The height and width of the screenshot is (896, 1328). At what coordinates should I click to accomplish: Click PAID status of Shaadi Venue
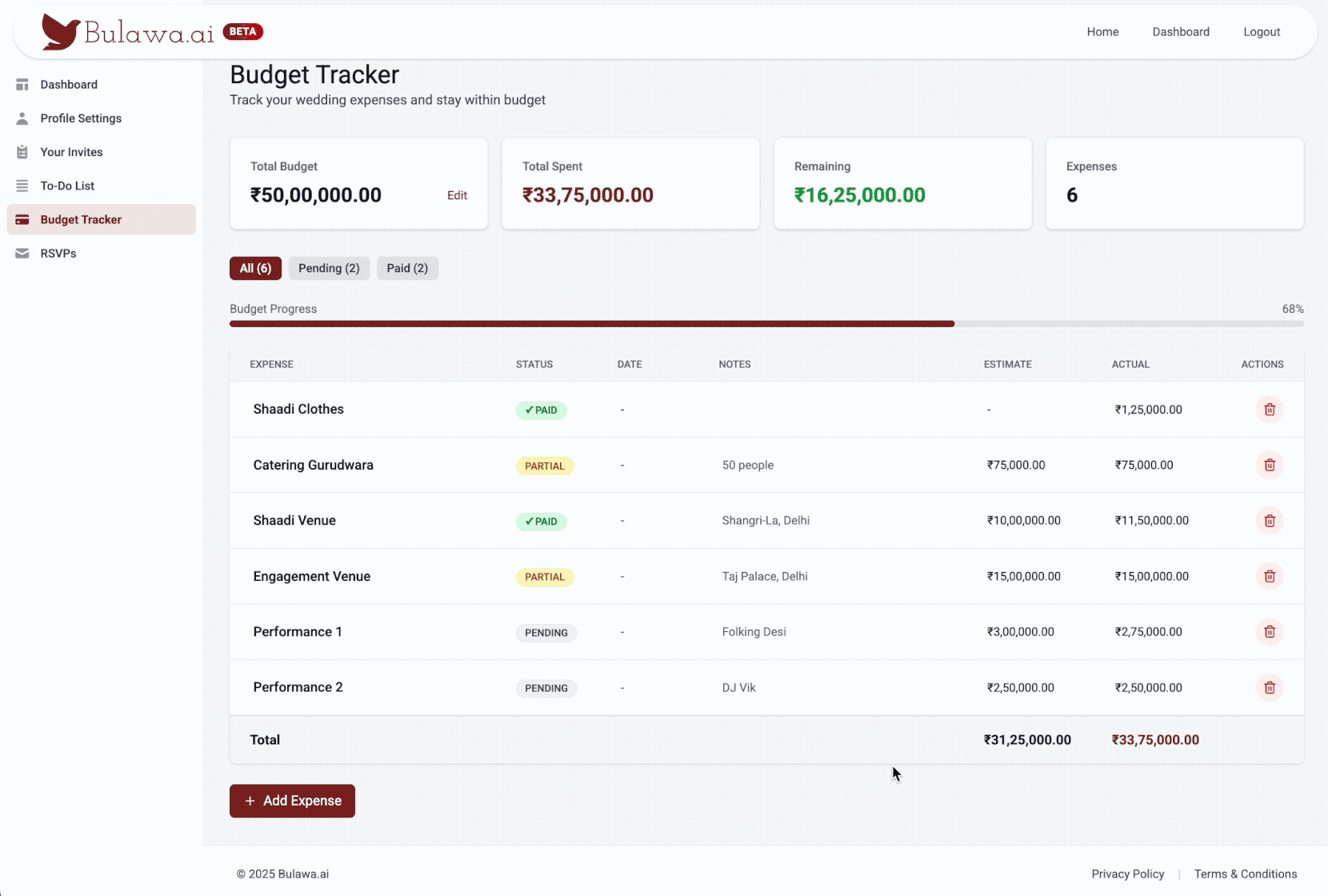[541, 522]
